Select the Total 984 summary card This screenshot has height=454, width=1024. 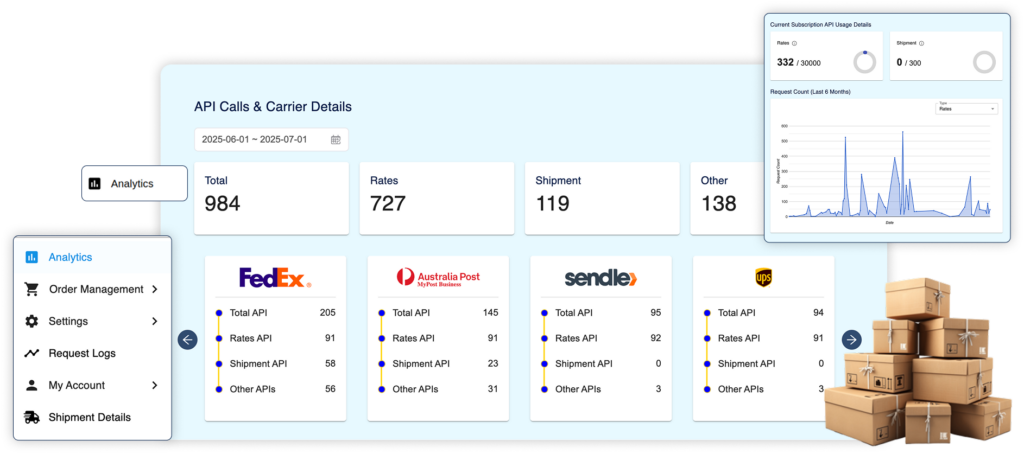tap(271, 199)
